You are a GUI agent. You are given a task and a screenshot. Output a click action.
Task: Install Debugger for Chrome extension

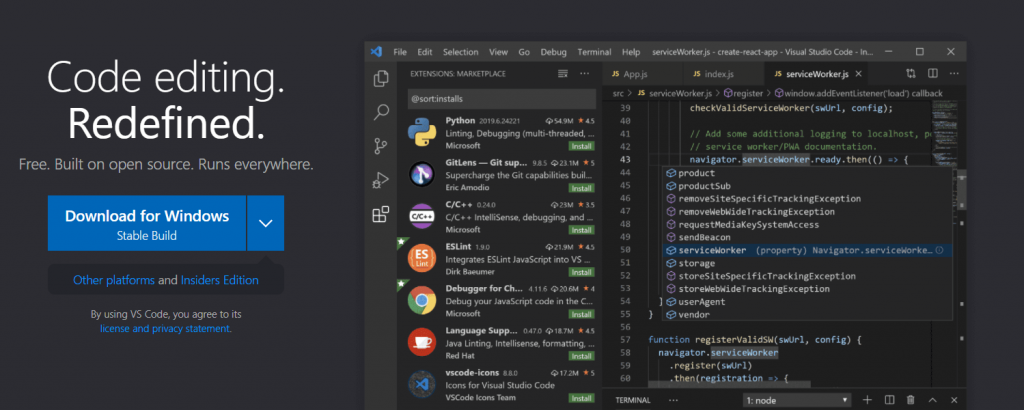(x=581, y=314)
